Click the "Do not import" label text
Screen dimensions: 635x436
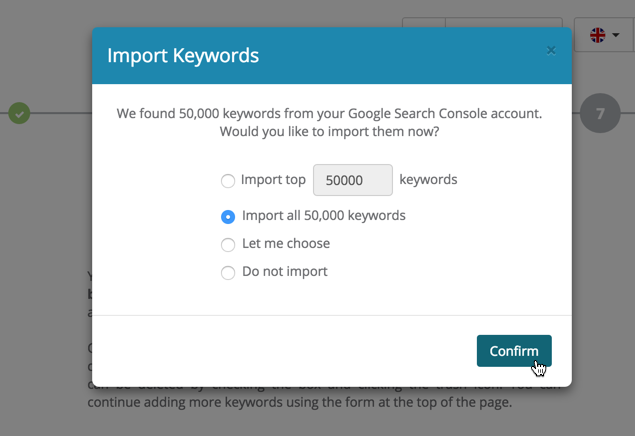pyautogui.click(x=284, y=271)
